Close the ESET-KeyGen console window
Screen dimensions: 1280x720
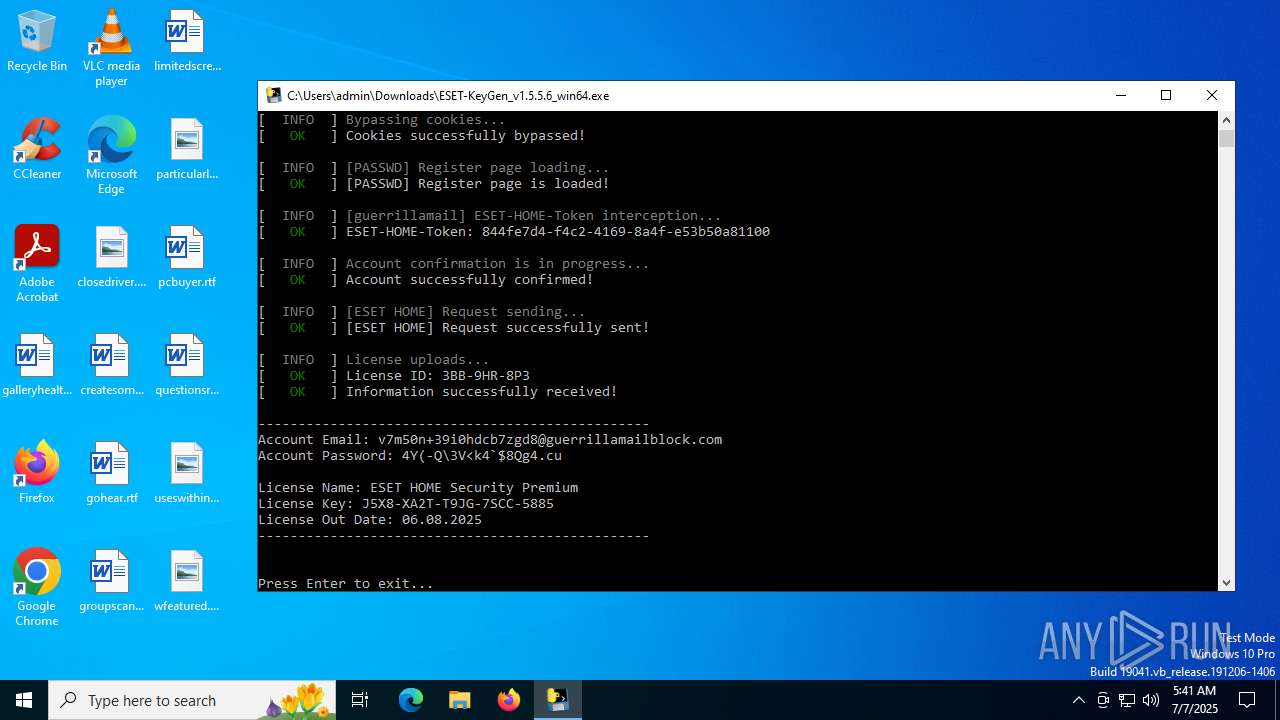point(1212,96)
